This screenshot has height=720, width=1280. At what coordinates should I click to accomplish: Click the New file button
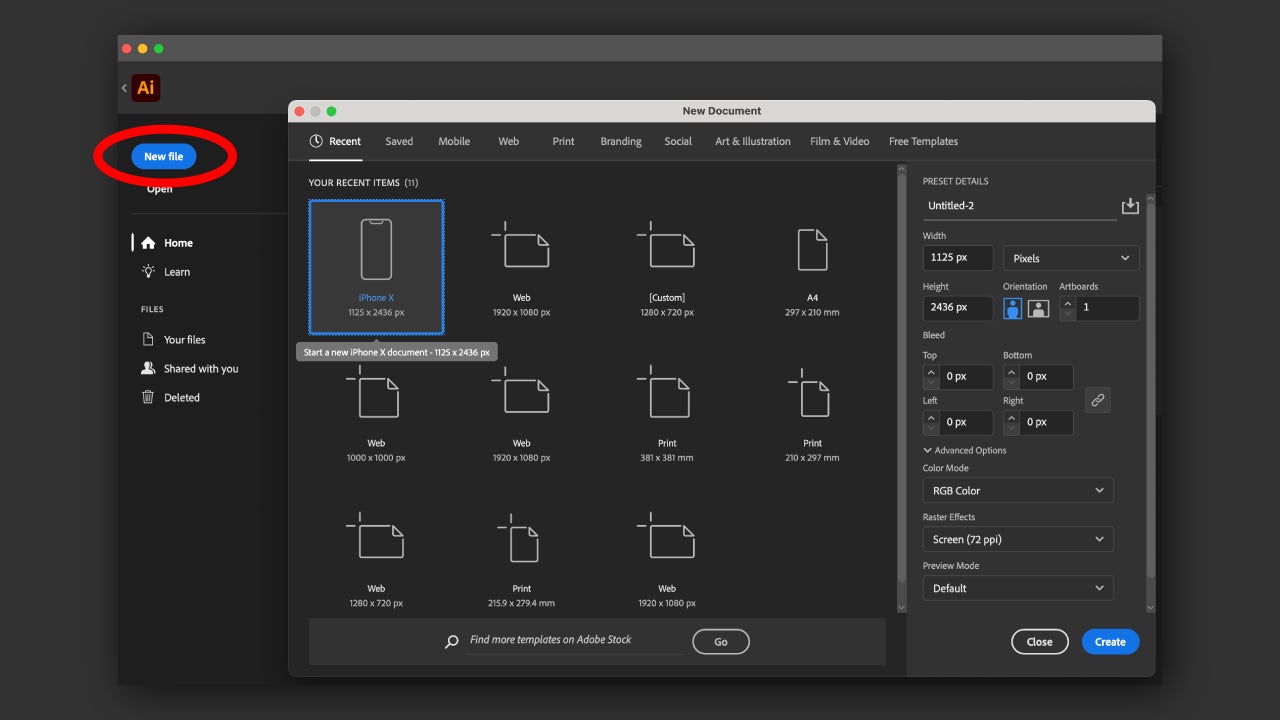(164, 156)
